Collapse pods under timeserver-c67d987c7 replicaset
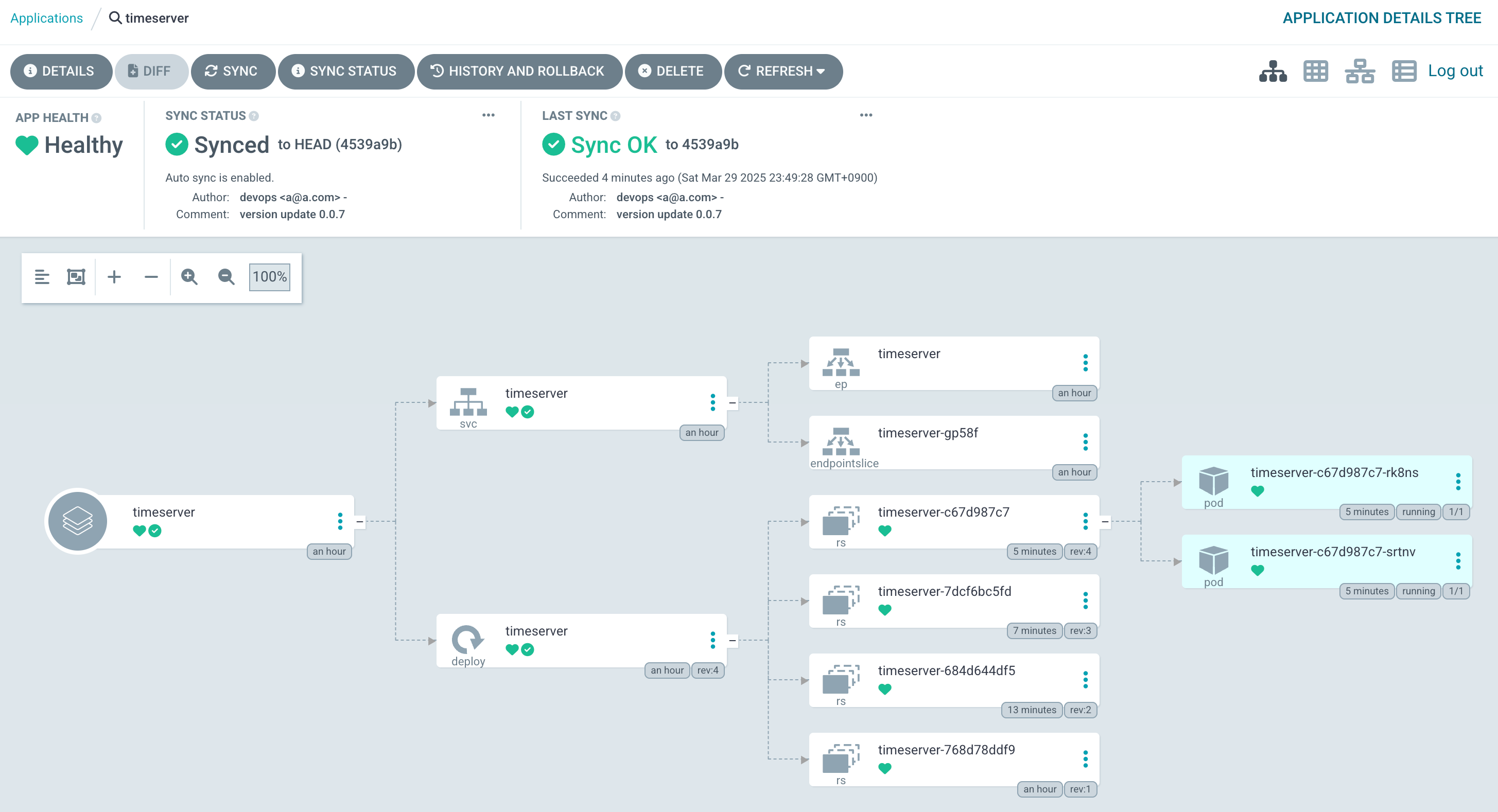The image size is (1498, 812). 1105,522
